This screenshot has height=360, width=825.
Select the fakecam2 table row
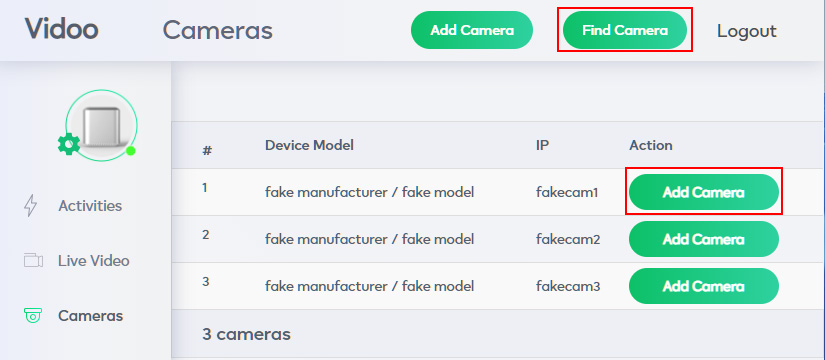point(498,239)
